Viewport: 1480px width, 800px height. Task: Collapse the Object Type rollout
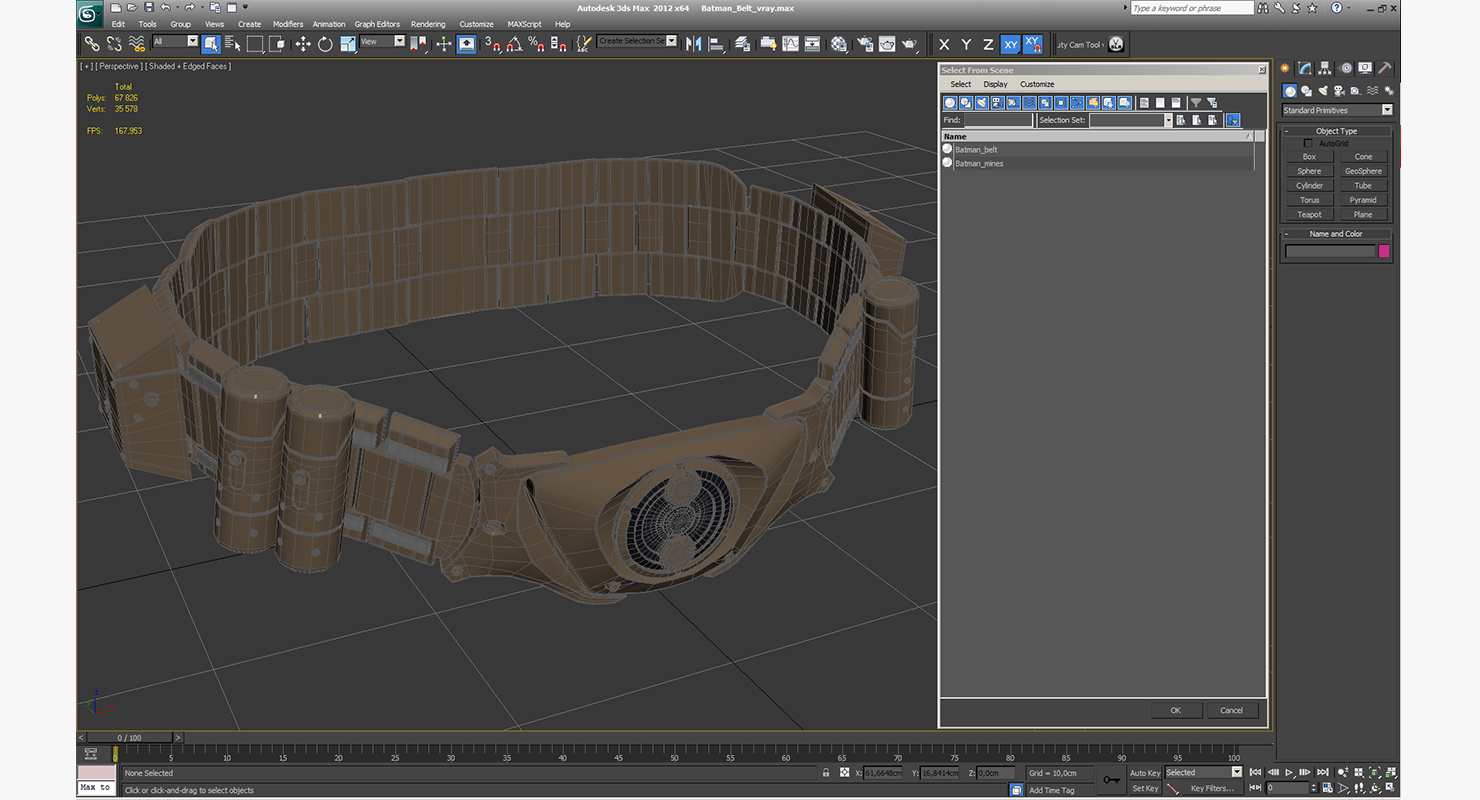1337,131
